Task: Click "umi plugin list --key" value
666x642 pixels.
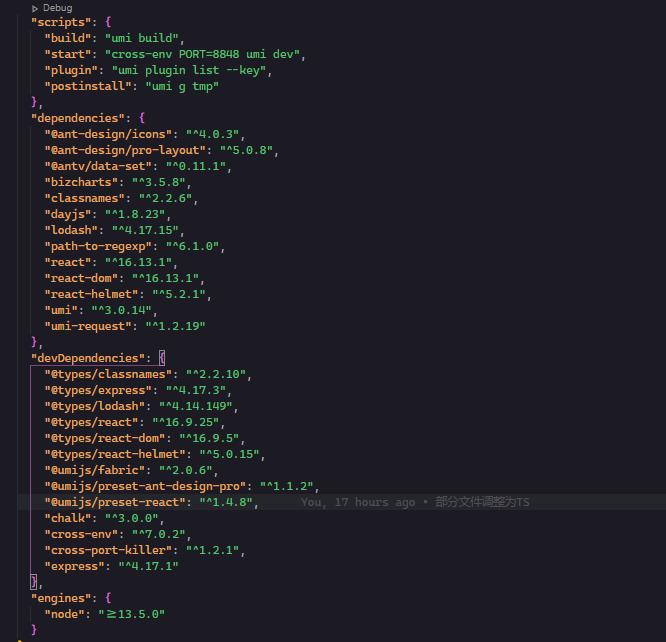Action: [x=189, y=70]
